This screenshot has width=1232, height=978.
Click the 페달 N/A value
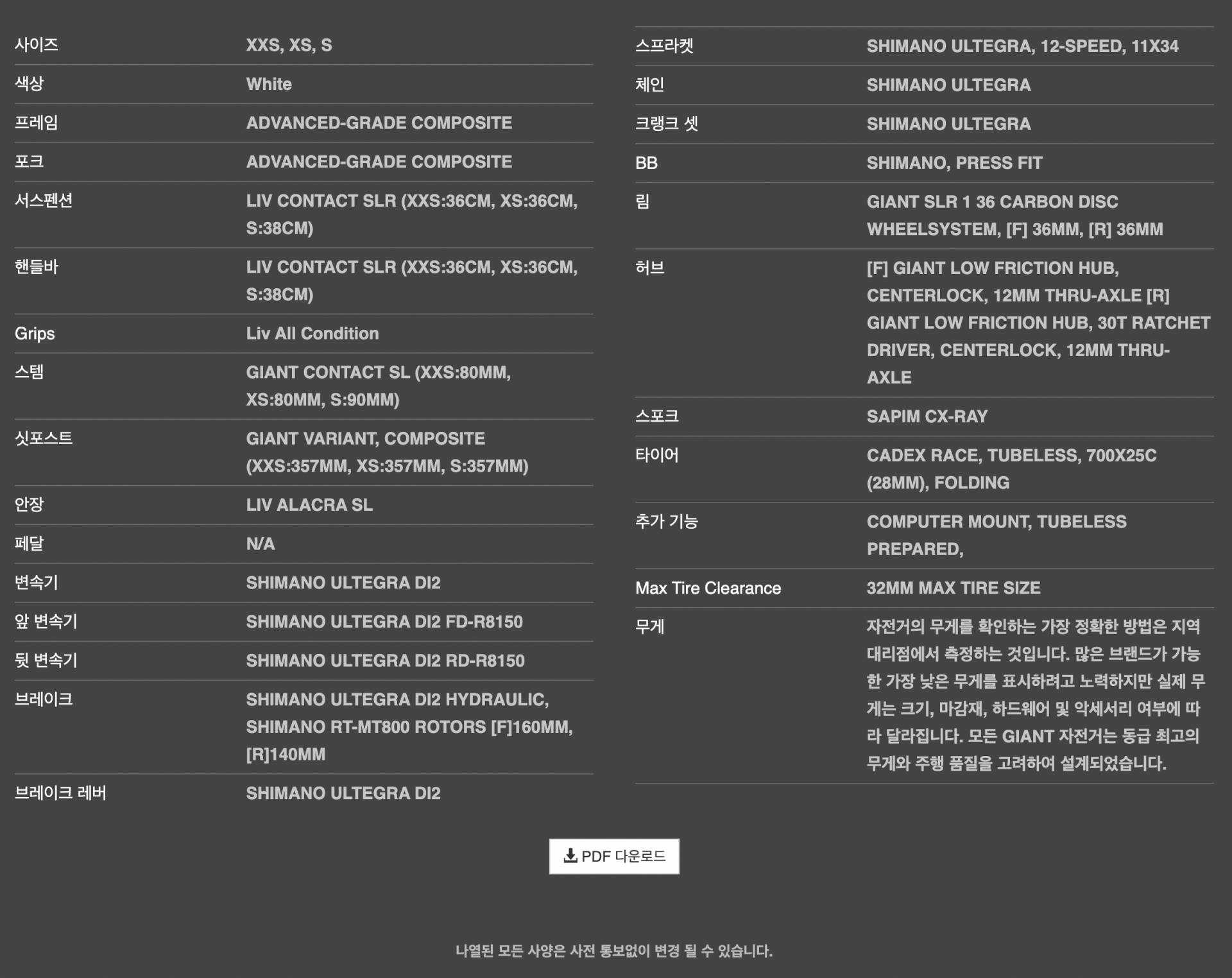[x=261, y=544]
